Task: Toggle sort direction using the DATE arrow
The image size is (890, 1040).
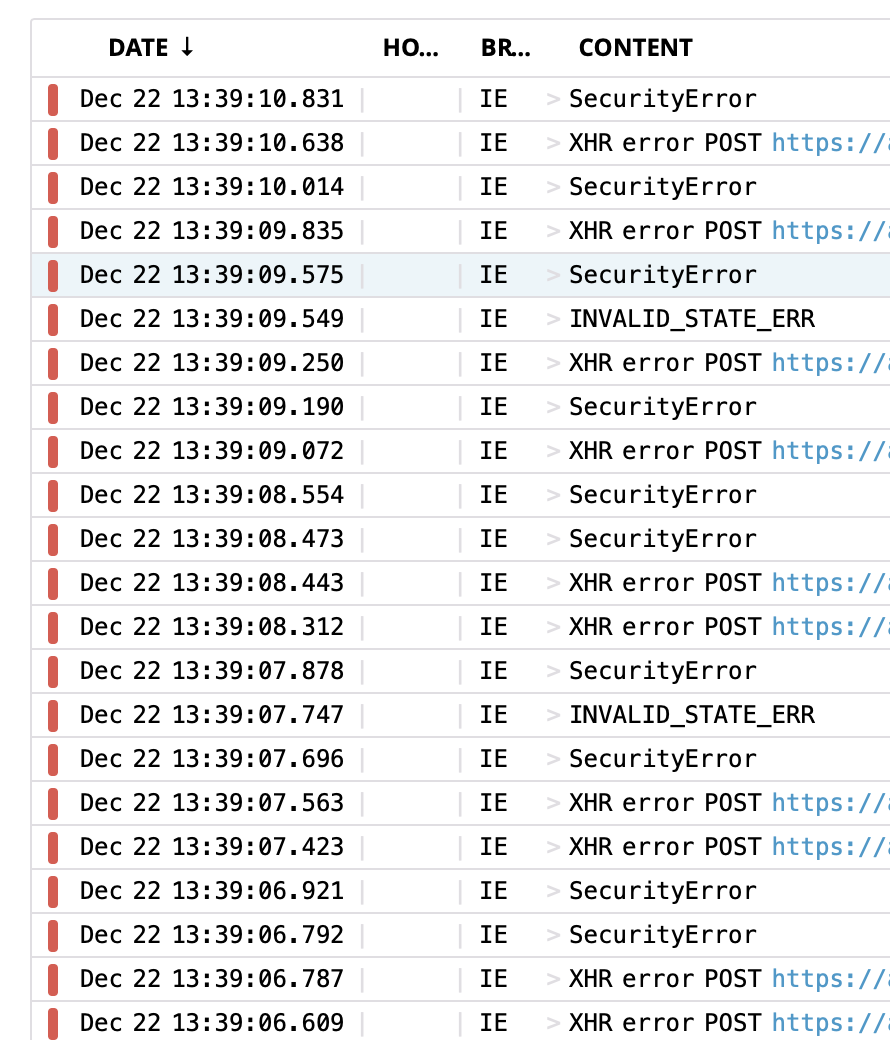Action: [187, 47]
